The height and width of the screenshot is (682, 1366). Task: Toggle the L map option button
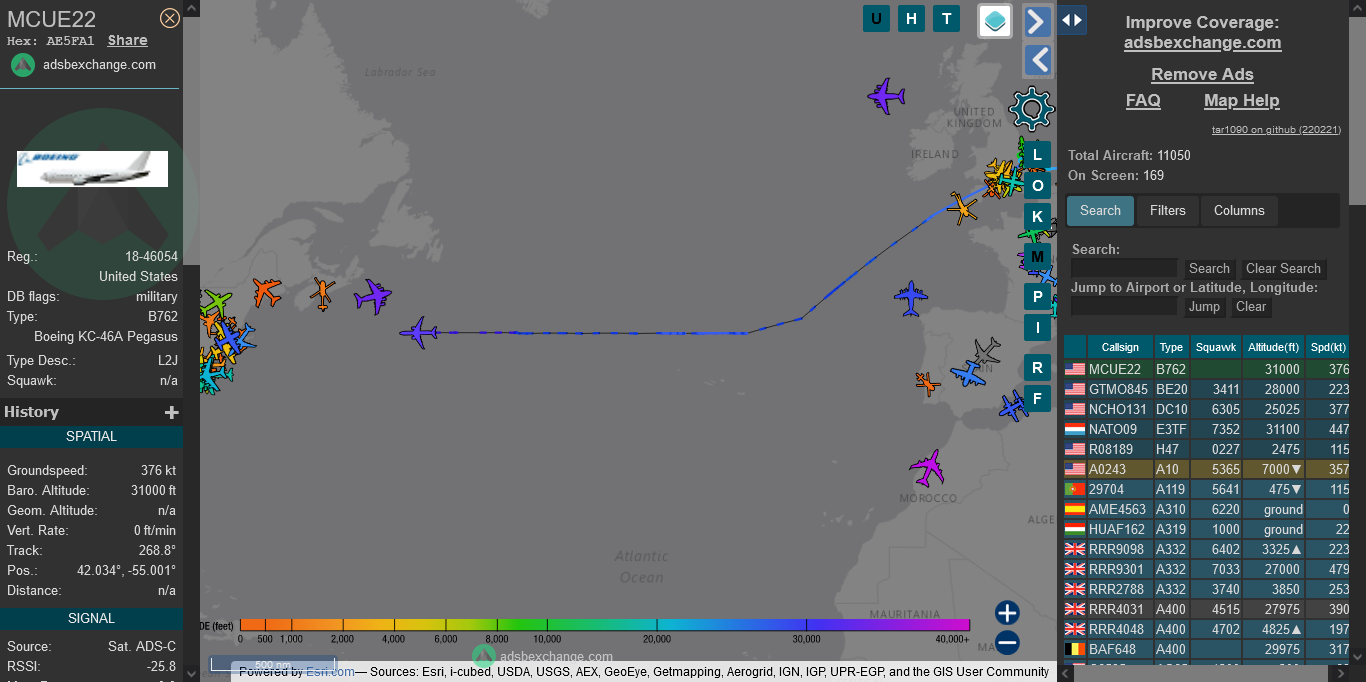click(1037, 155)
